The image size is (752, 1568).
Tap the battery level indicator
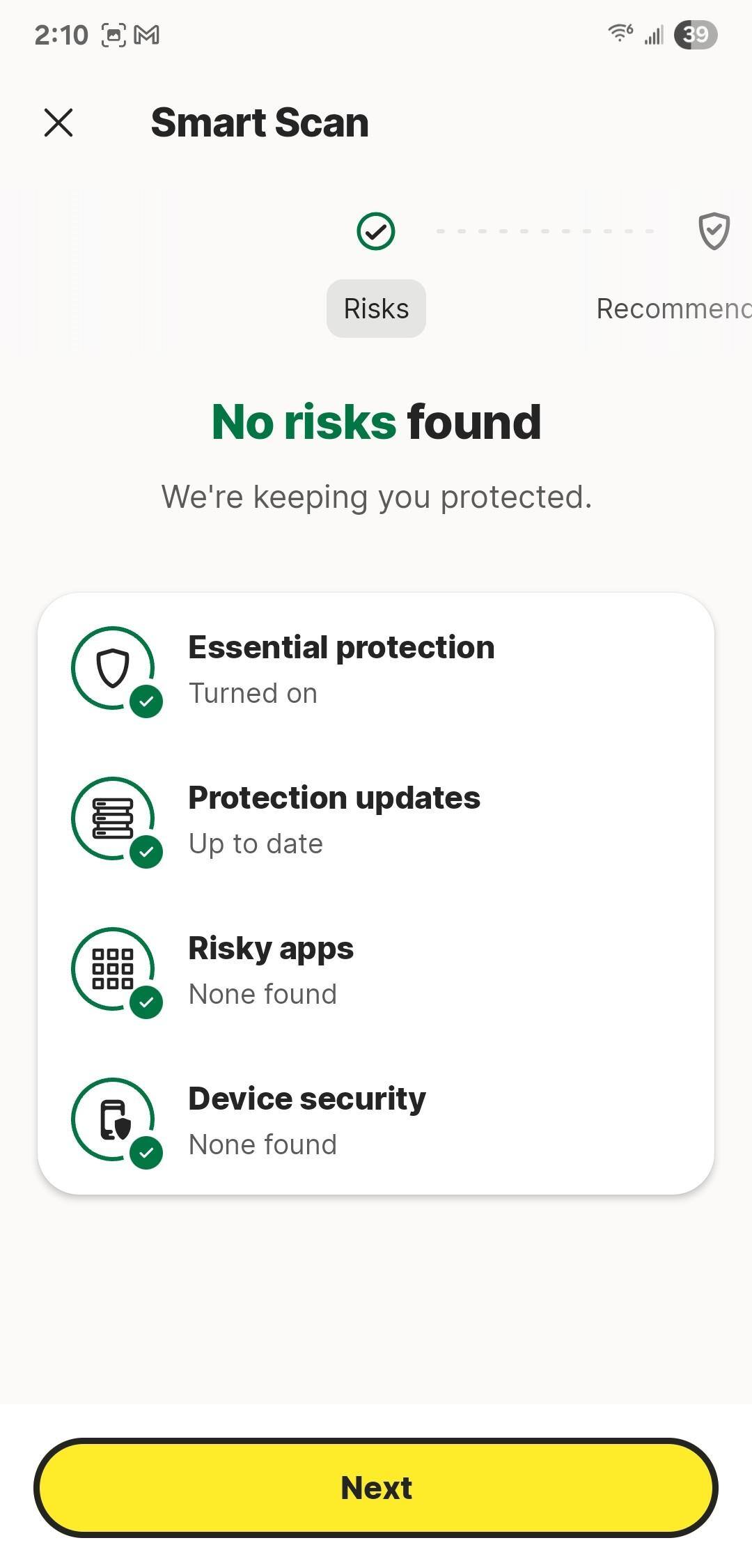point(696,35)
